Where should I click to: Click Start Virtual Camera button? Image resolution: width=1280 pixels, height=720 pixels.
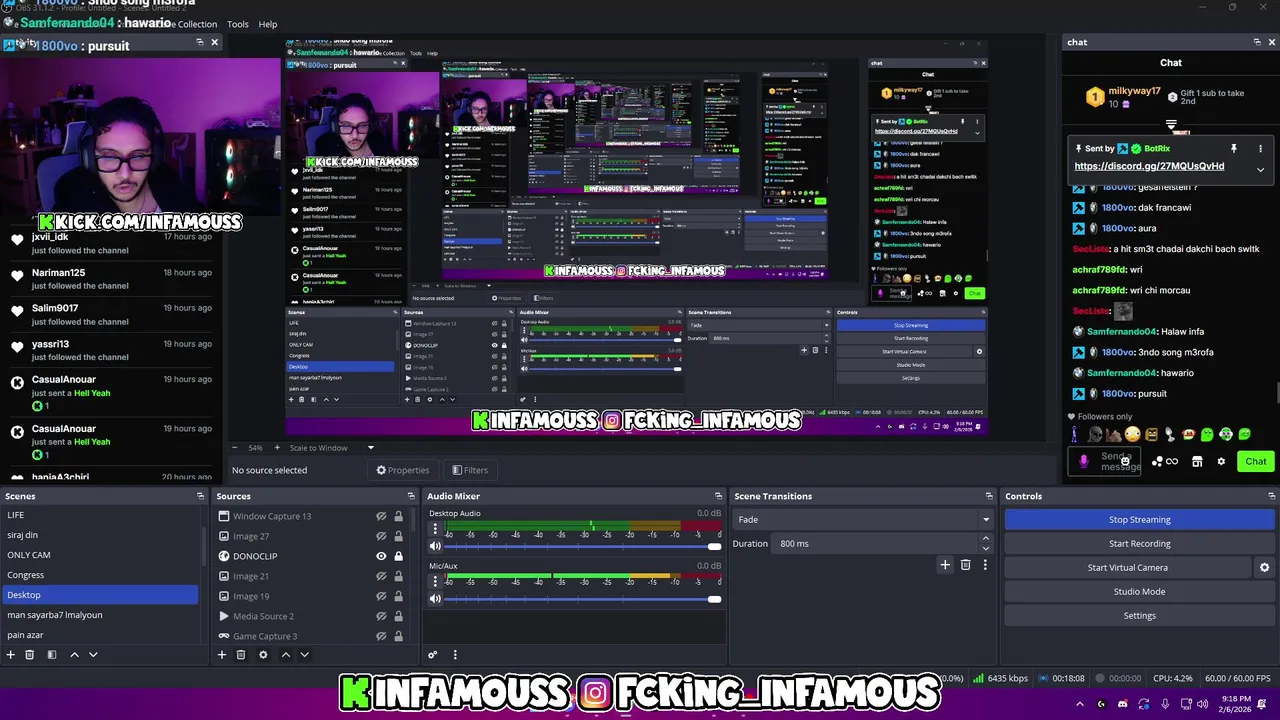point(1127,567)
